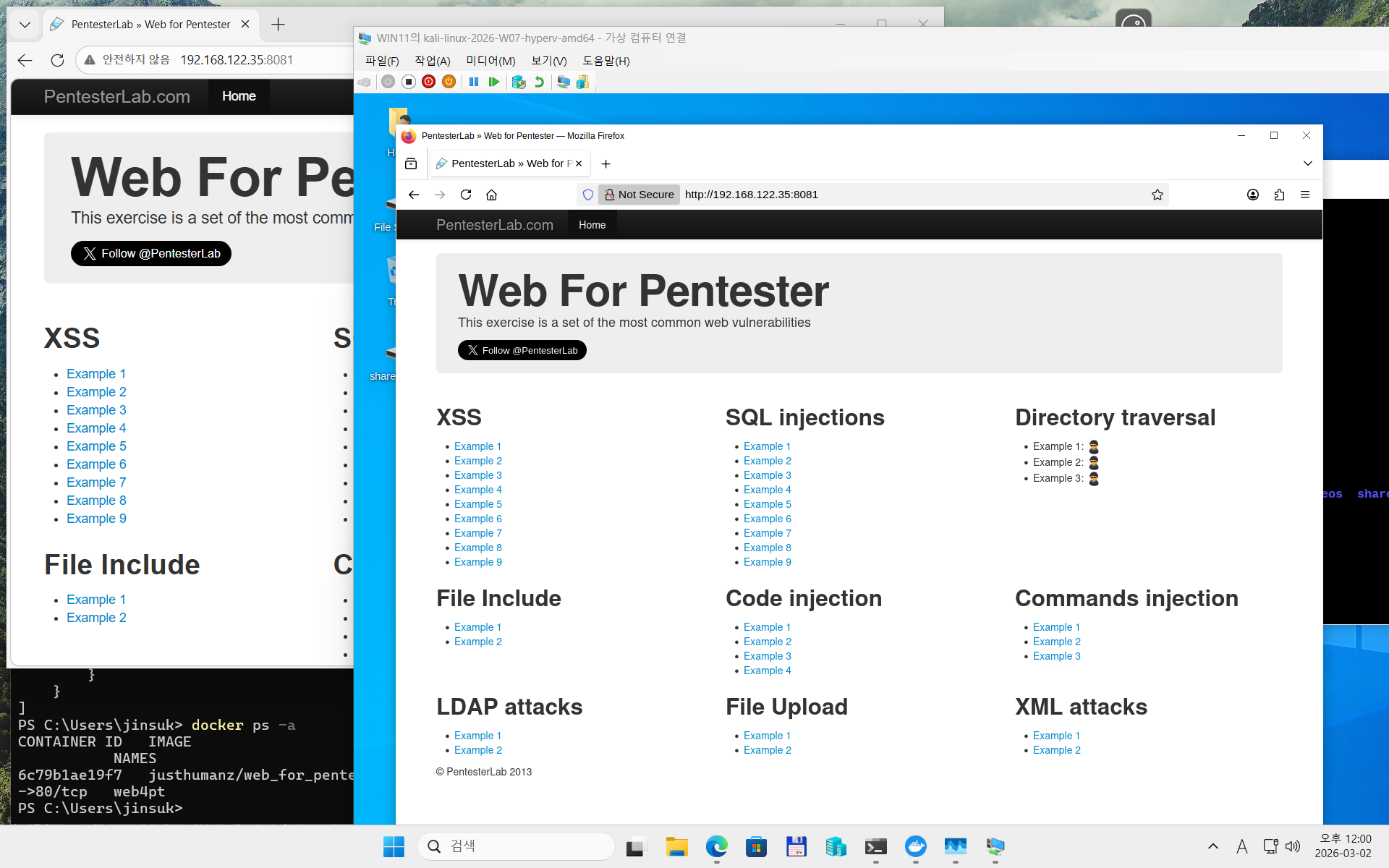This screenshot has height=868, width=1389.
Task: Click the green Revert arrow in Hyper-V toolbar
Action: (539, 82)
